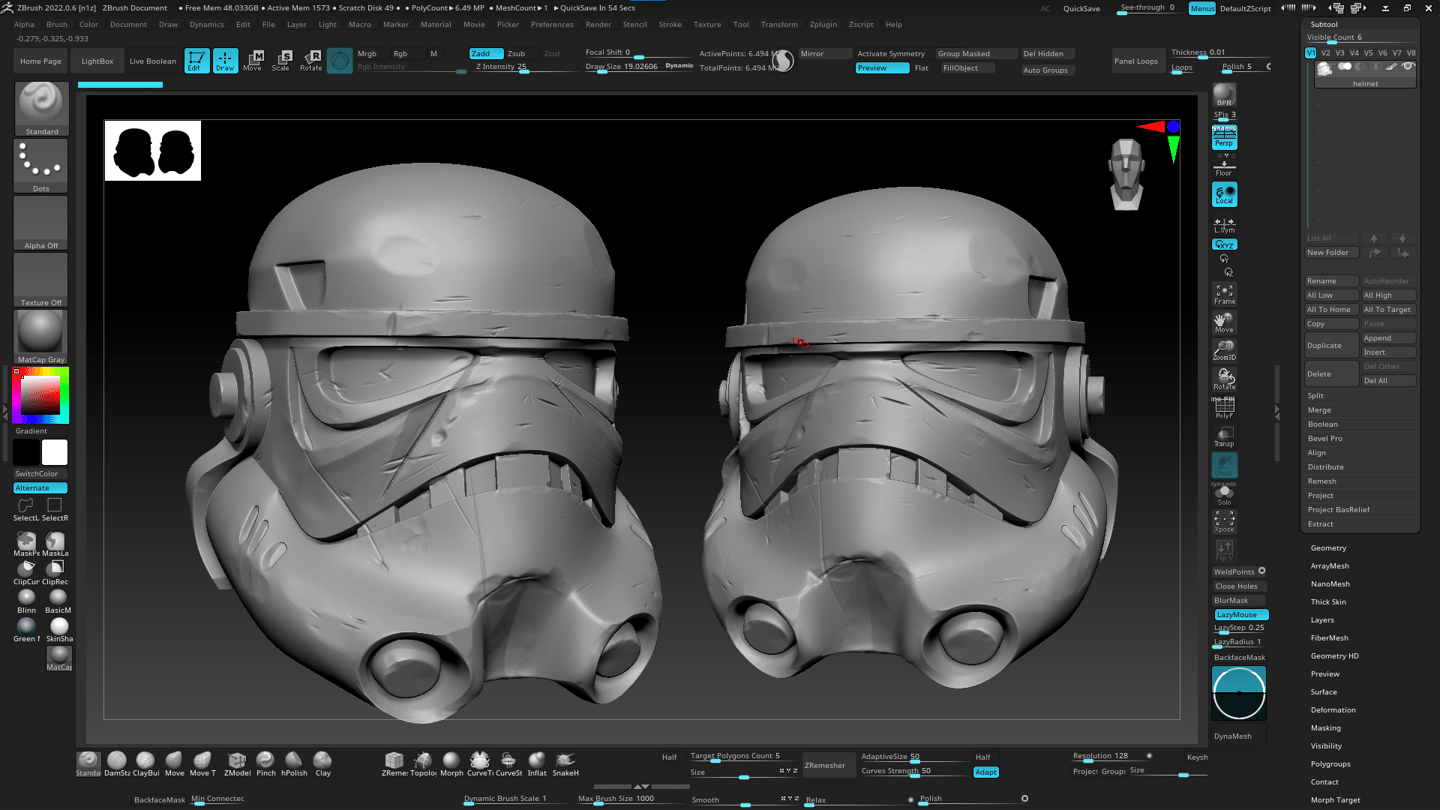This screenshot has height=810, width=1440.
Task: Select the hPolish brush
Action: 293,764
